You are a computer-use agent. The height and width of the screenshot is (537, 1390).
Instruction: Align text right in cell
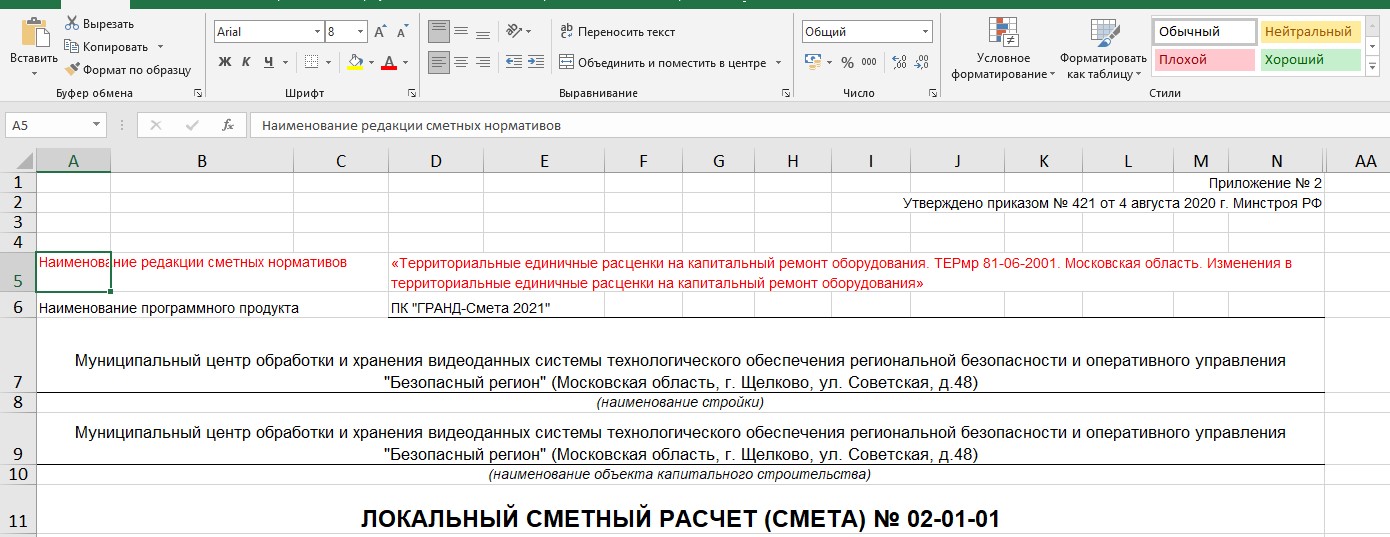[x=483, y=62]
